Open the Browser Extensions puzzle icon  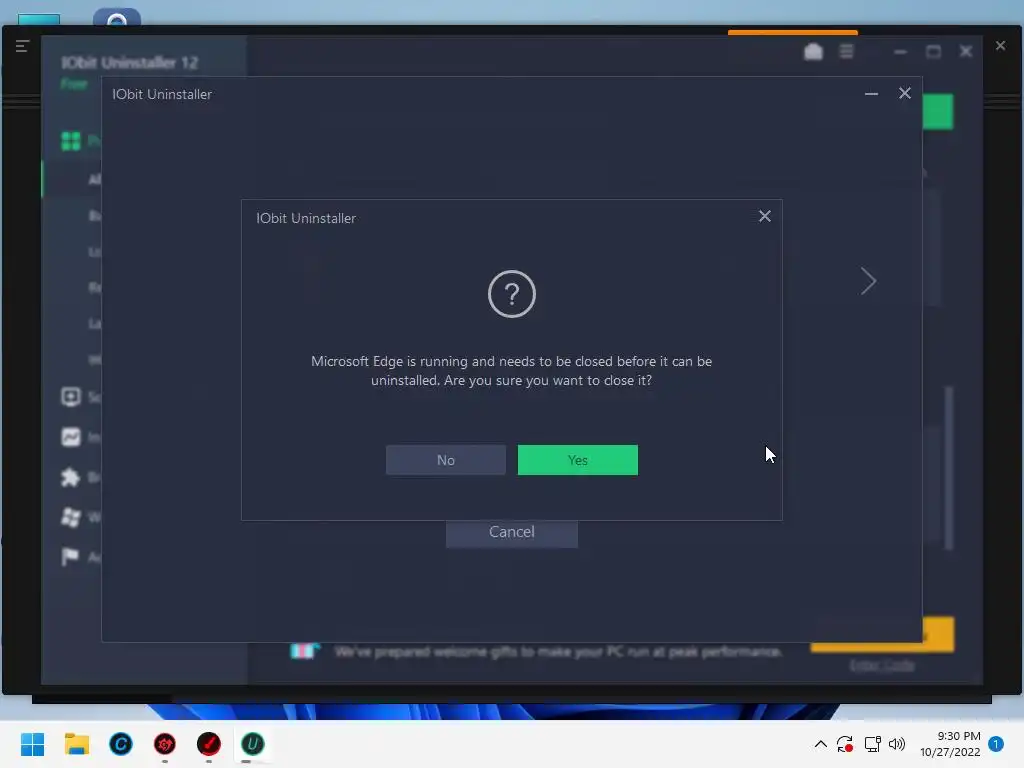pos(71,477)
